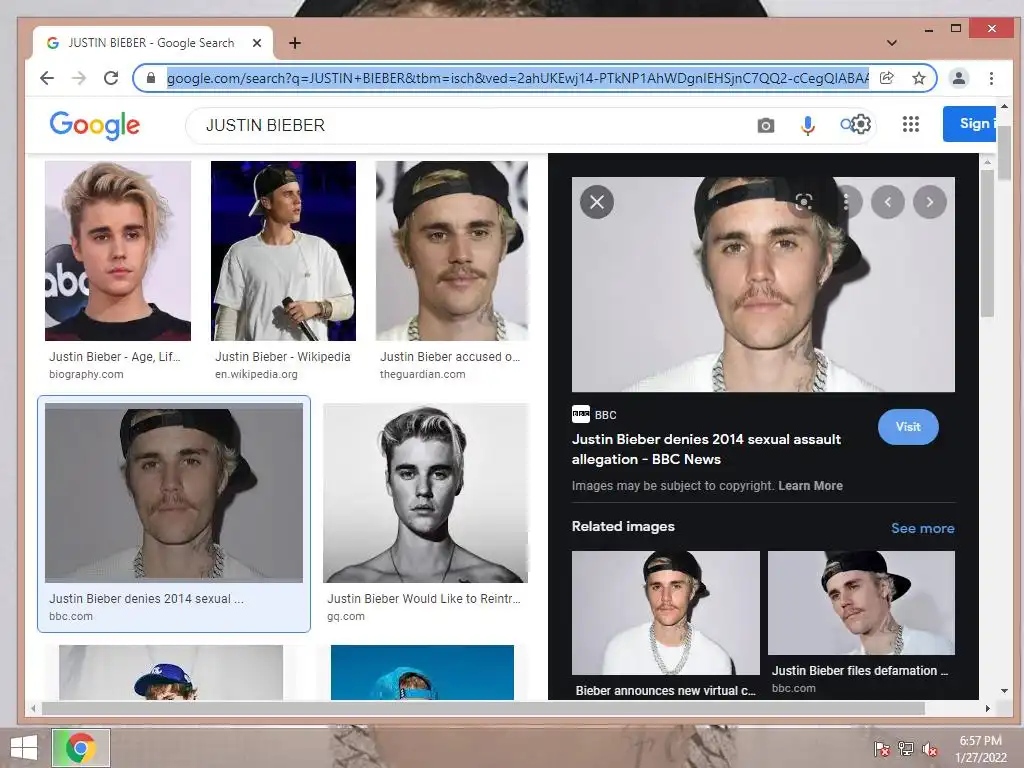
Task: Click the horizontal scrollbar at bottom
Action: point(483,709)
